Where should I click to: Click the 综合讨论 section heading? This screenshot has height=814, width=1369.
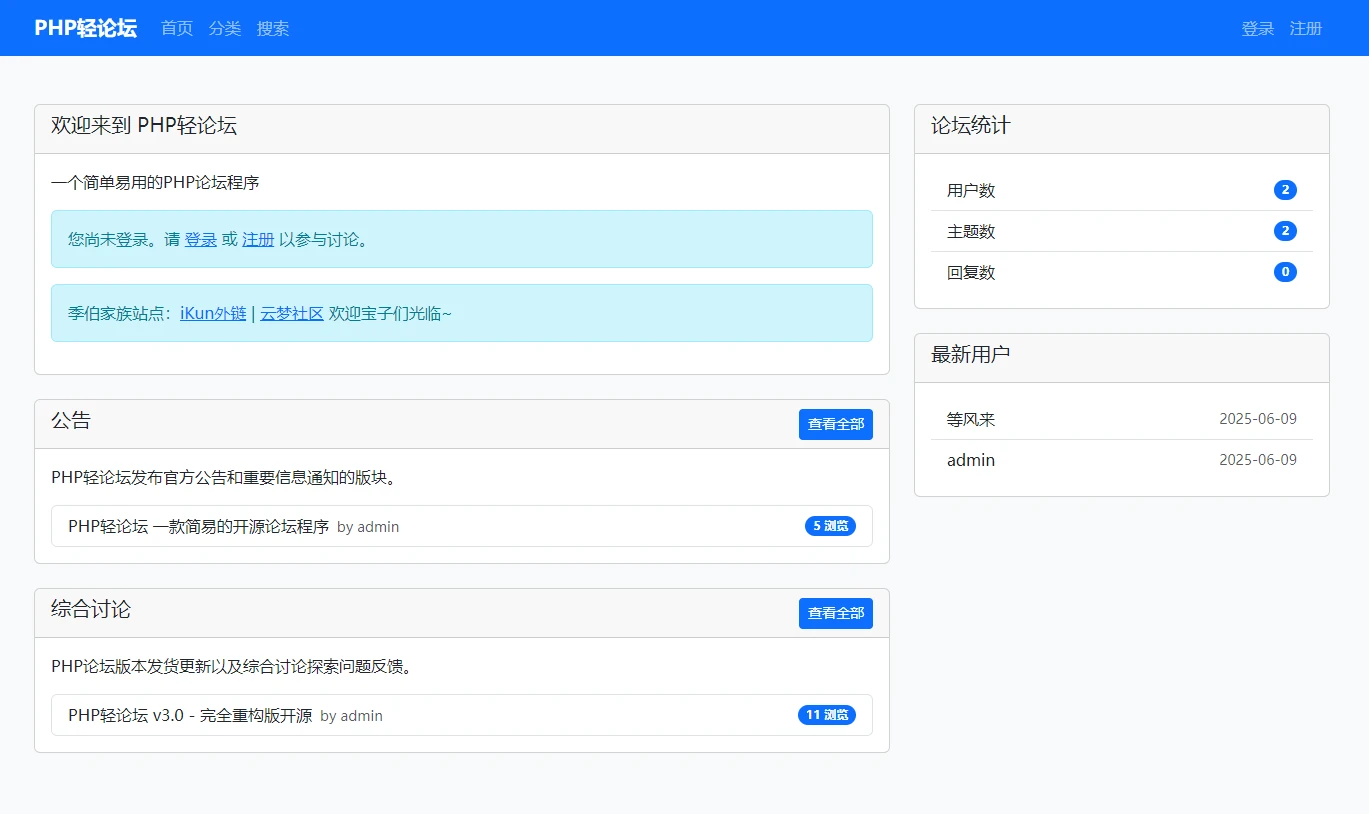91,610
